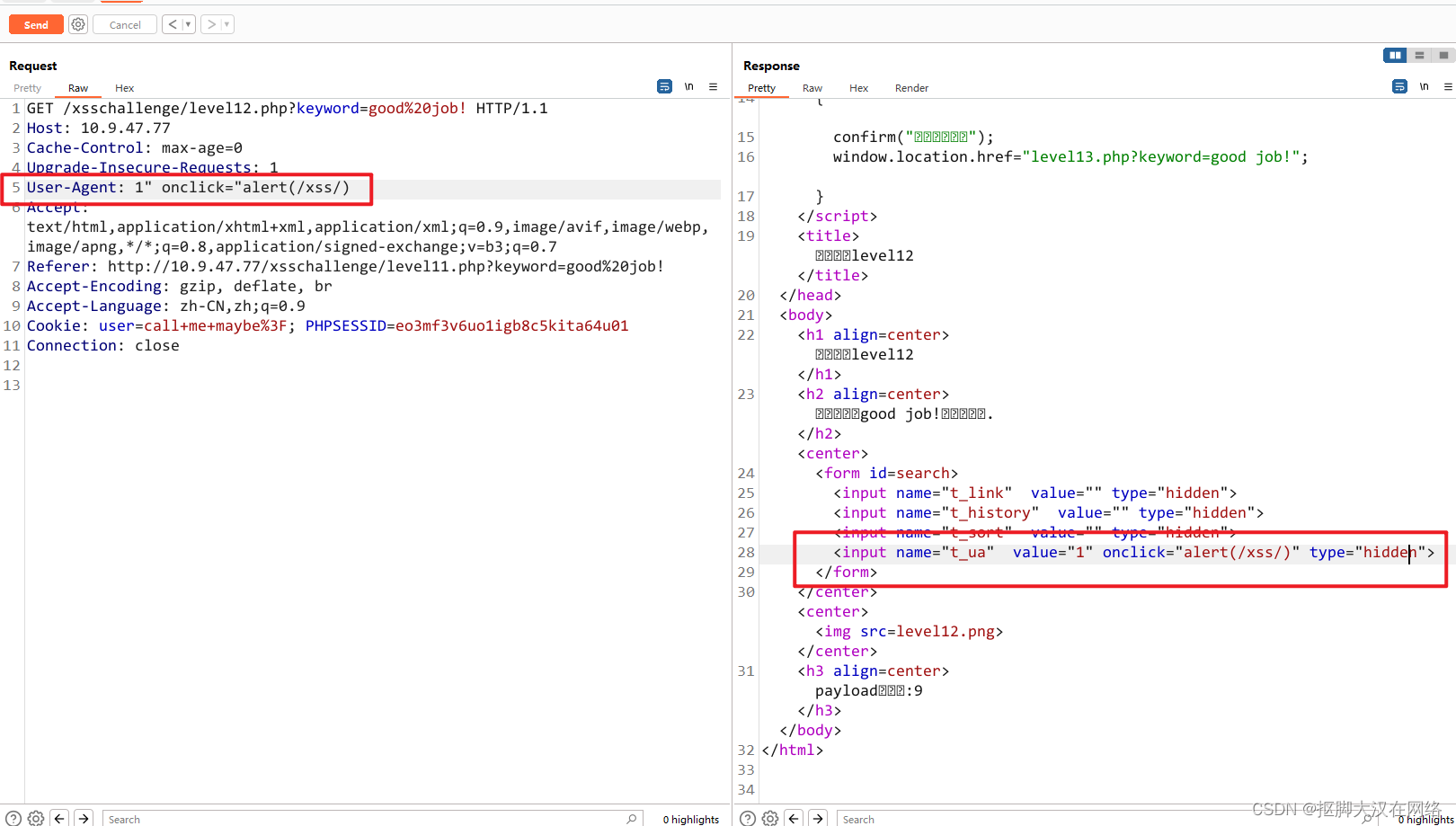Select the Response Raw tab

point(812,88)
